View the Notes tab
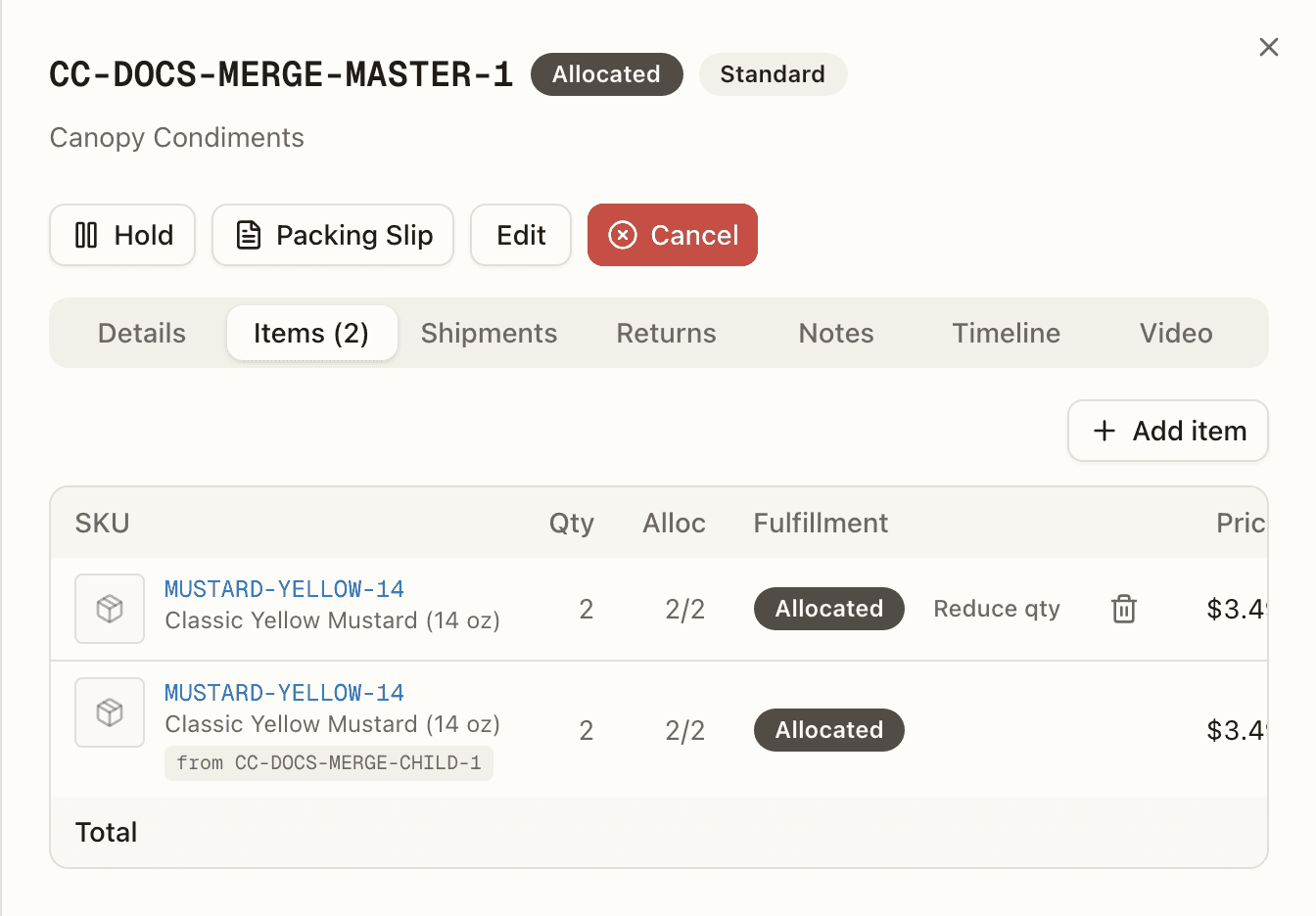1316x916 pixels. pos(836,333)
